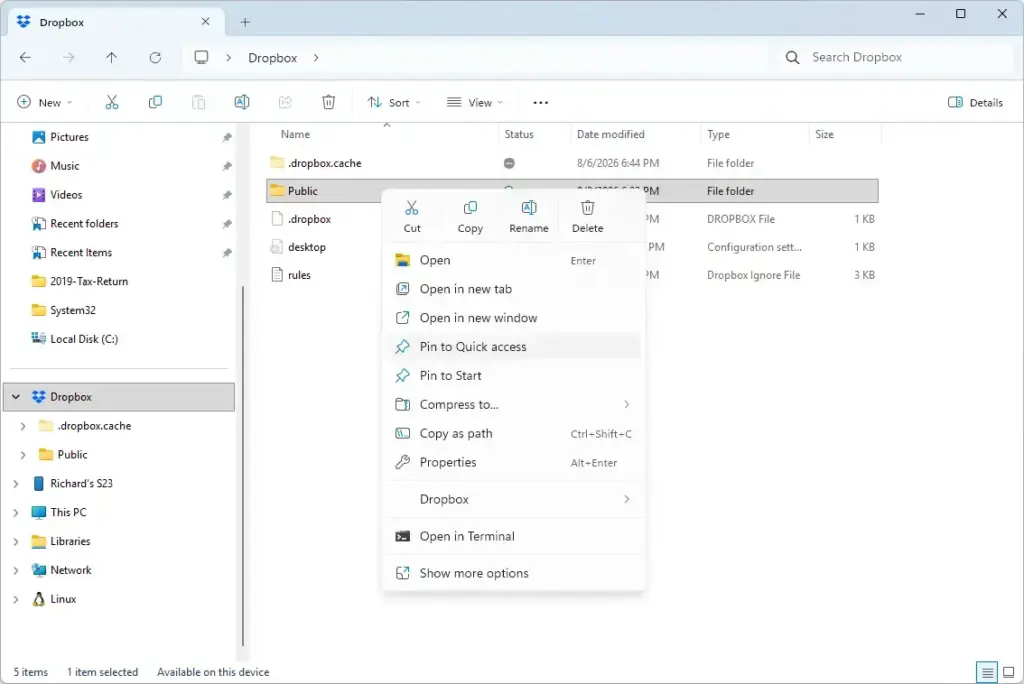Choose Copy as path
The image size is (1024, 684).
pos(513,433)
